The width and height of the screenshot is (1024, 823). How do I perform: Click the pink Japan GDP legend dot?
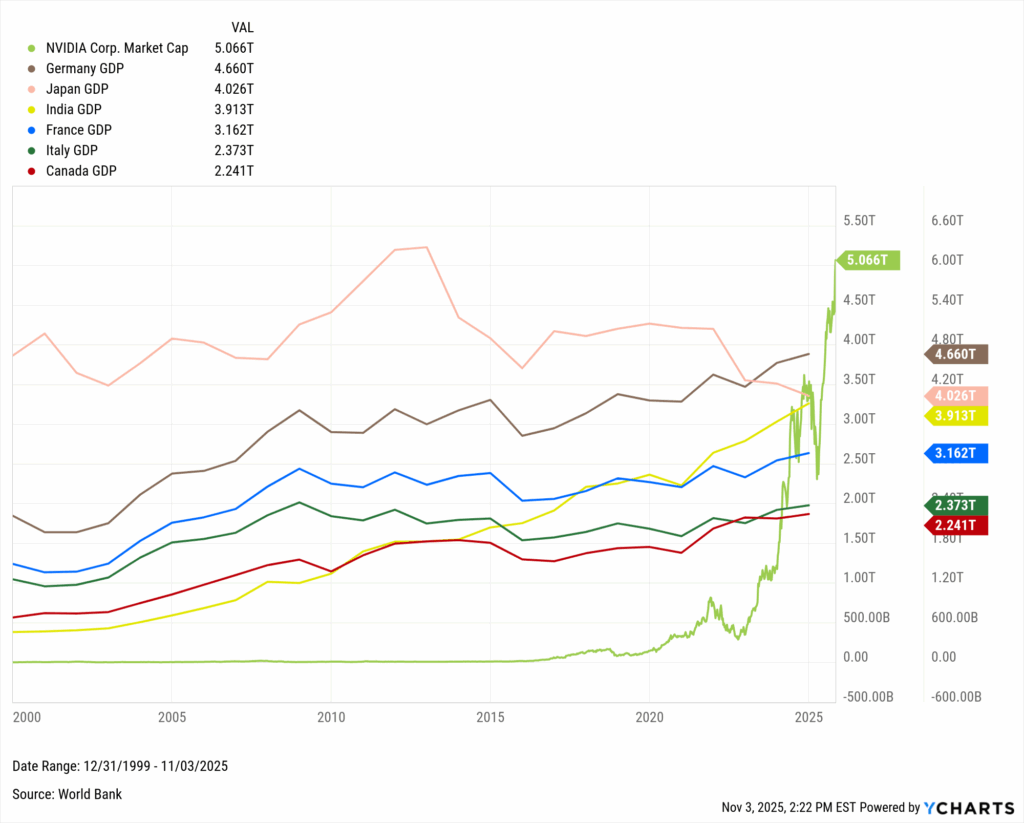31,89
